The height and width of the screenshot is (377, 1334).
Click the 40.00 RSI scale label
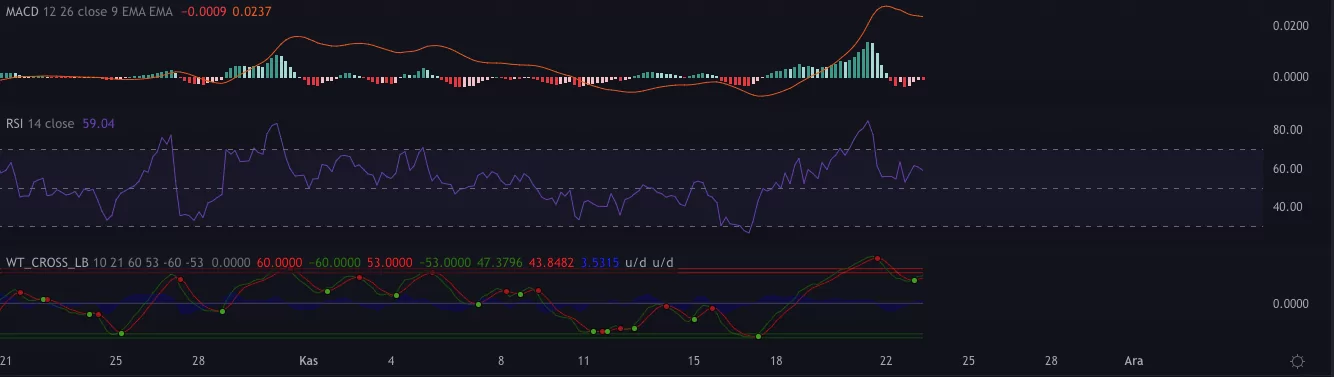coord(1288,207)
